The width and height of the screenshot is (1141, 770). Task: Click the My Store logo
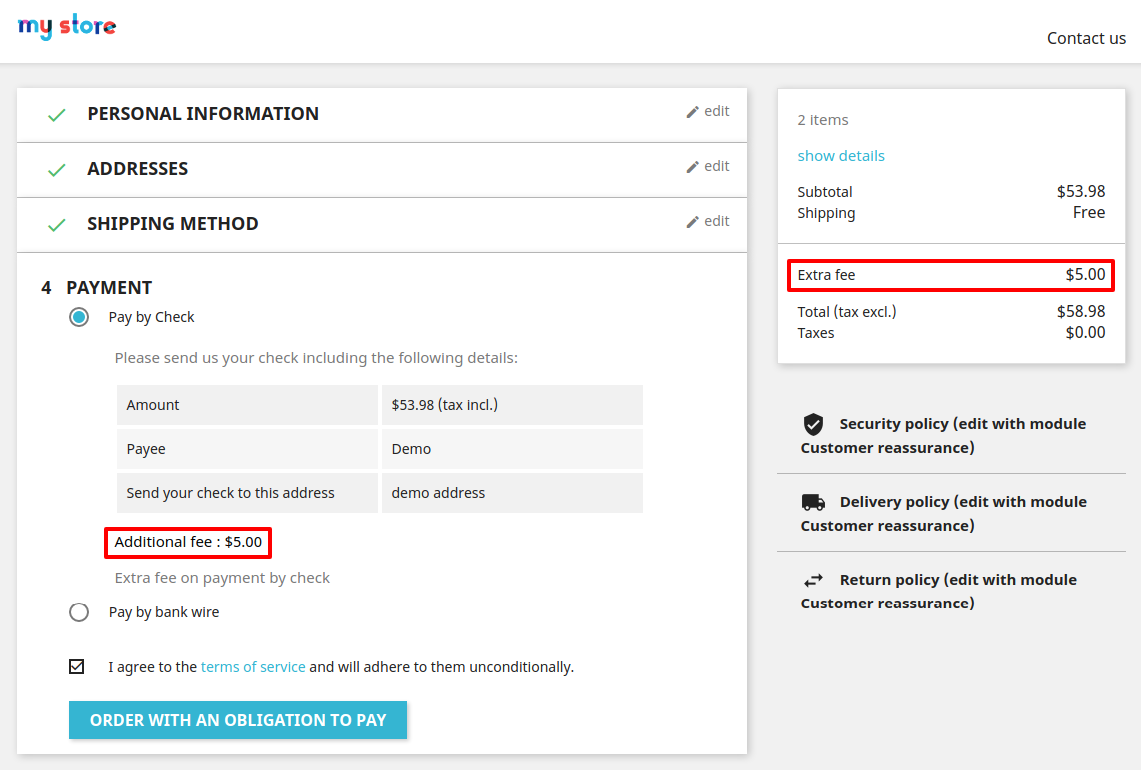click(x=67, y=27)
